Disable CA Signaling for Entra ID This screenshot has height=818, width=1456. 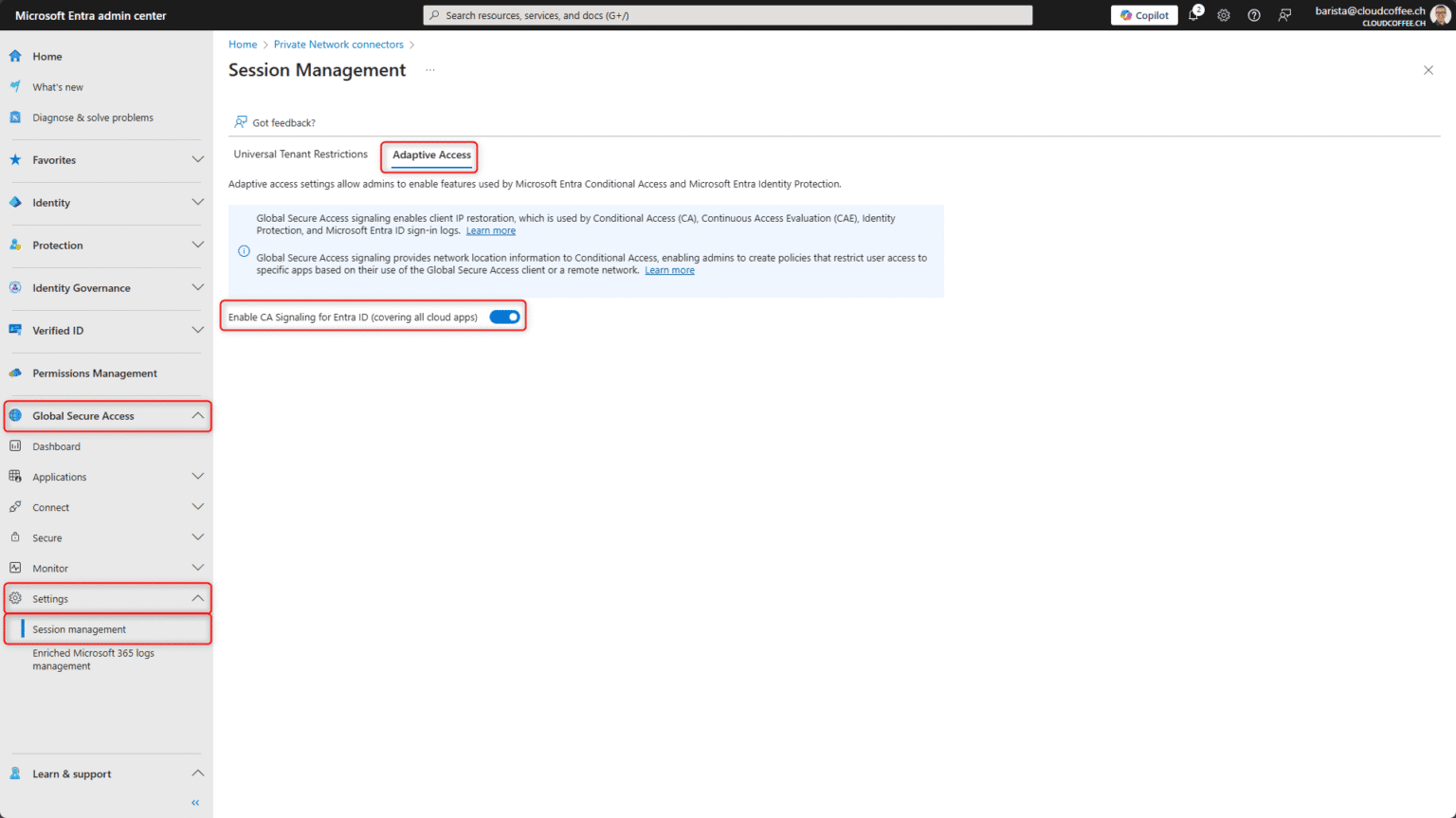click(503, 317)
